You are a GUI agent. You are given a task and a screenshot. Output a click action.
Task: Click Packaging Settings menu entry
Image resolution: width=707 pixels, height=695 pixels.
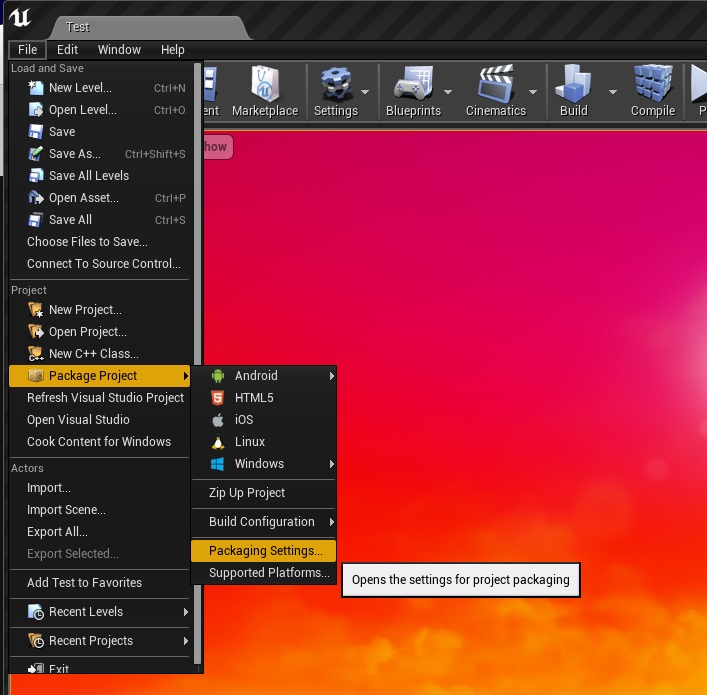pos(265,551)
